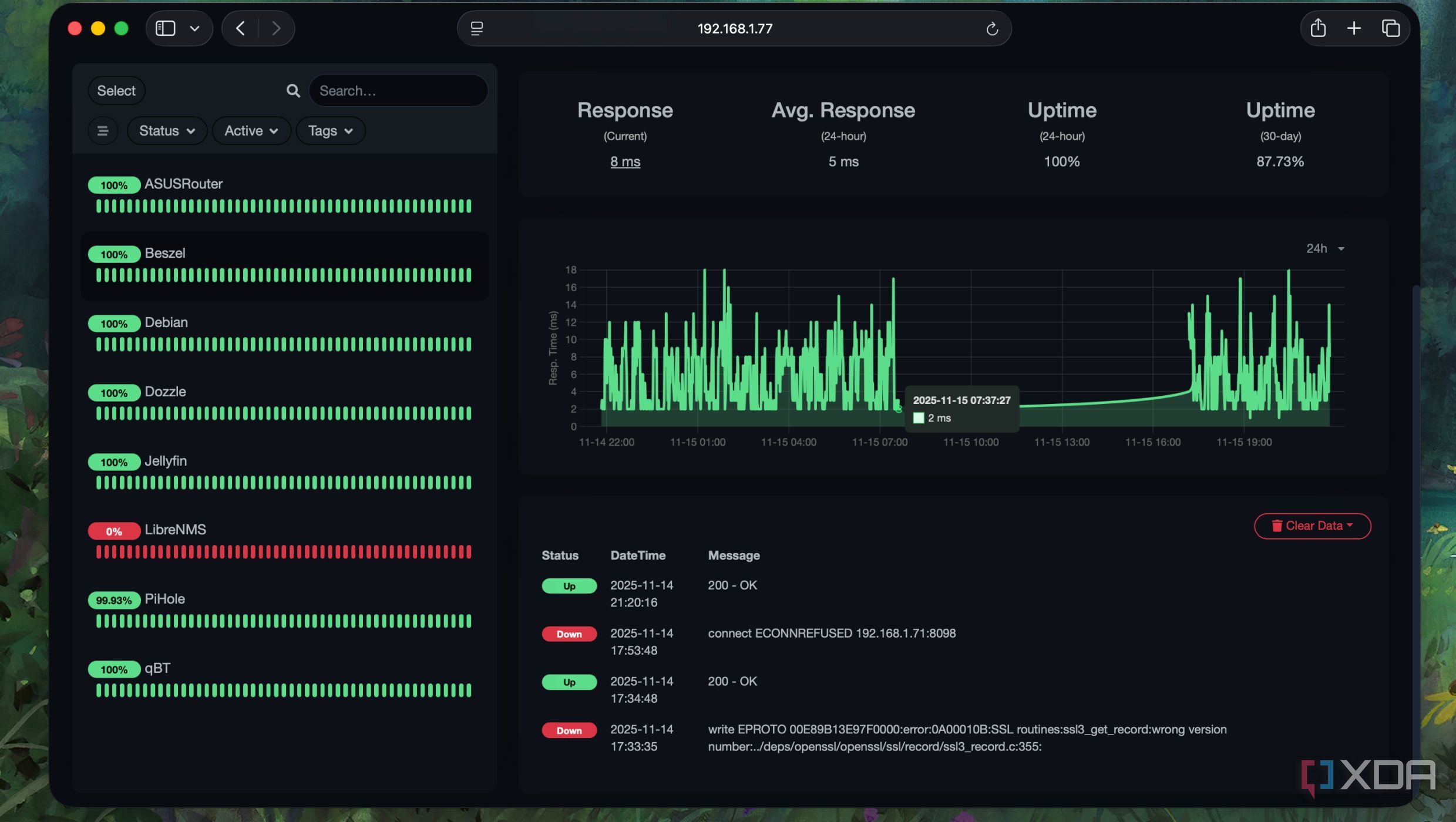Click the ECONNREFUSED Down status badge
The width and height of the screenshot is (1456, 822).
click(x=569, y=634)
